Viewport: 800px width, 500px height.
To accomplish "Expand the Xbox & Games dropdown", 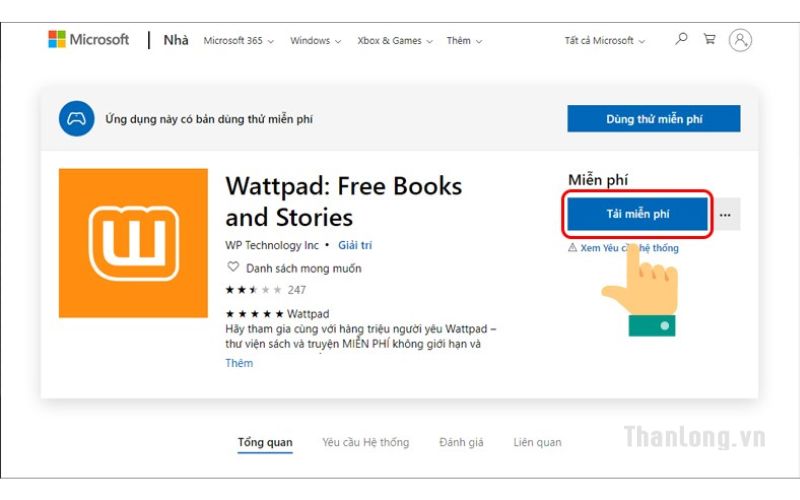I will pos(394,41).
